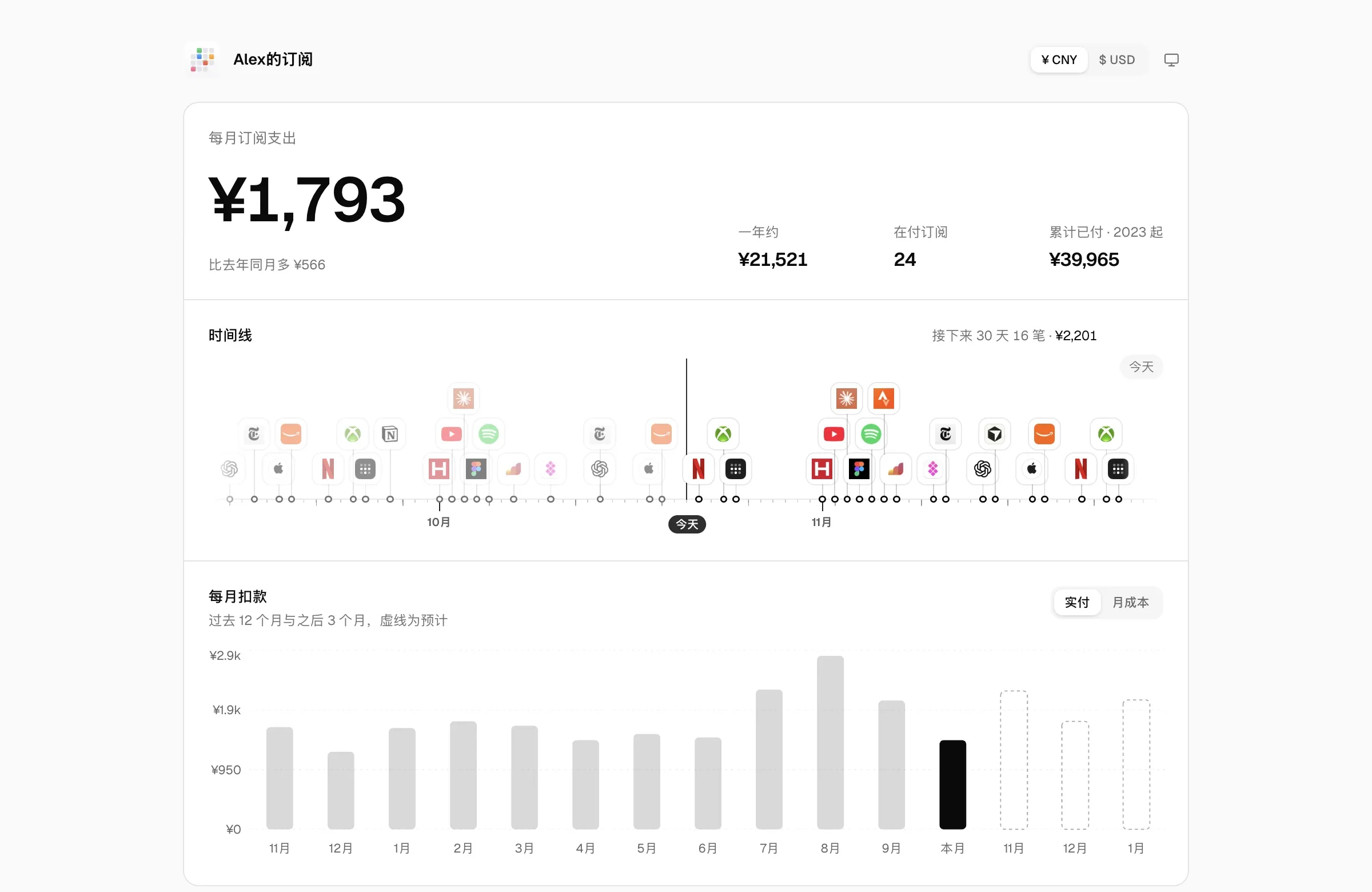
Task: Click the 接下来 30 天 16 笔 summary
Action: point(1014,336)
